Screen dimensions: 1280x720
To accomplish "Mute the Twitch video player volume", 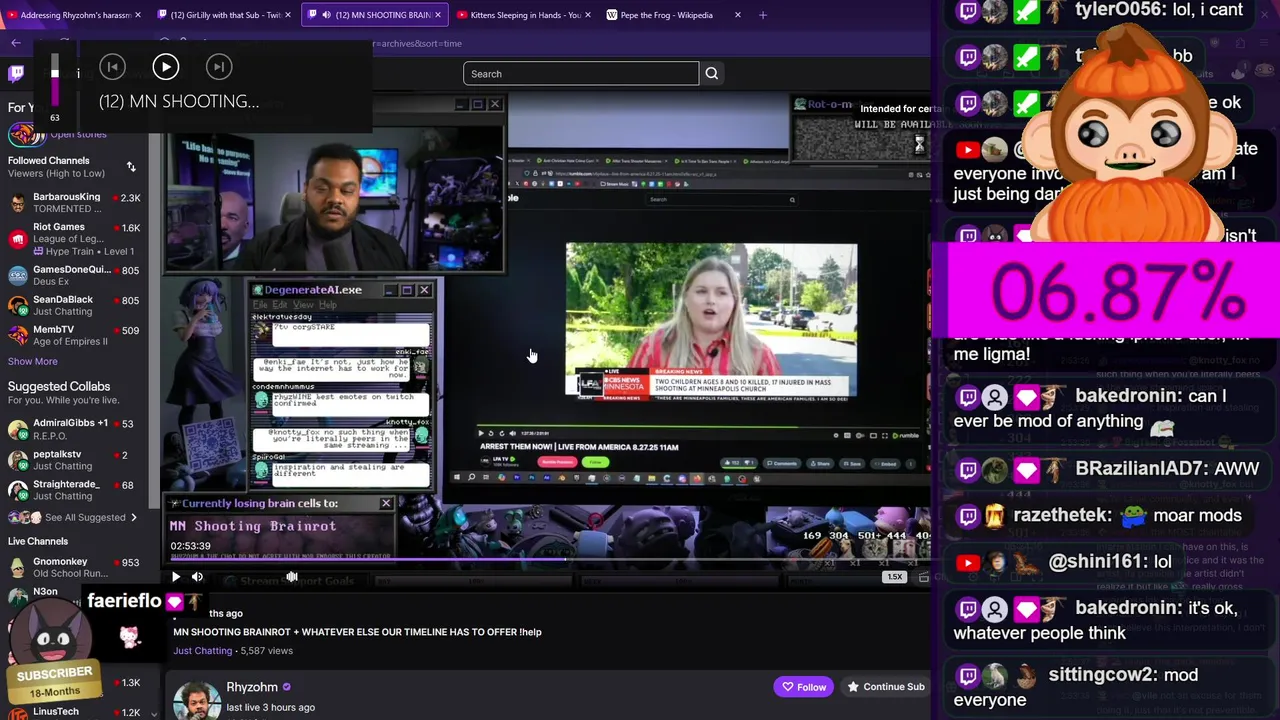I will click(197, 577).
